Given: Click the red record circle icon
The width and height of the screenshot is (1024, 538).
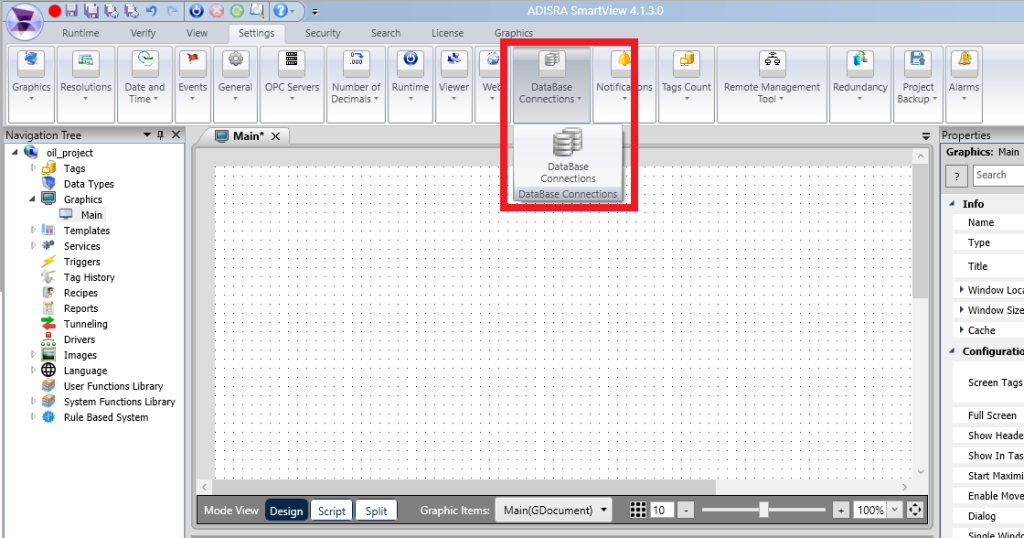Looking at the screenshot, I should (x=55, y=10).
